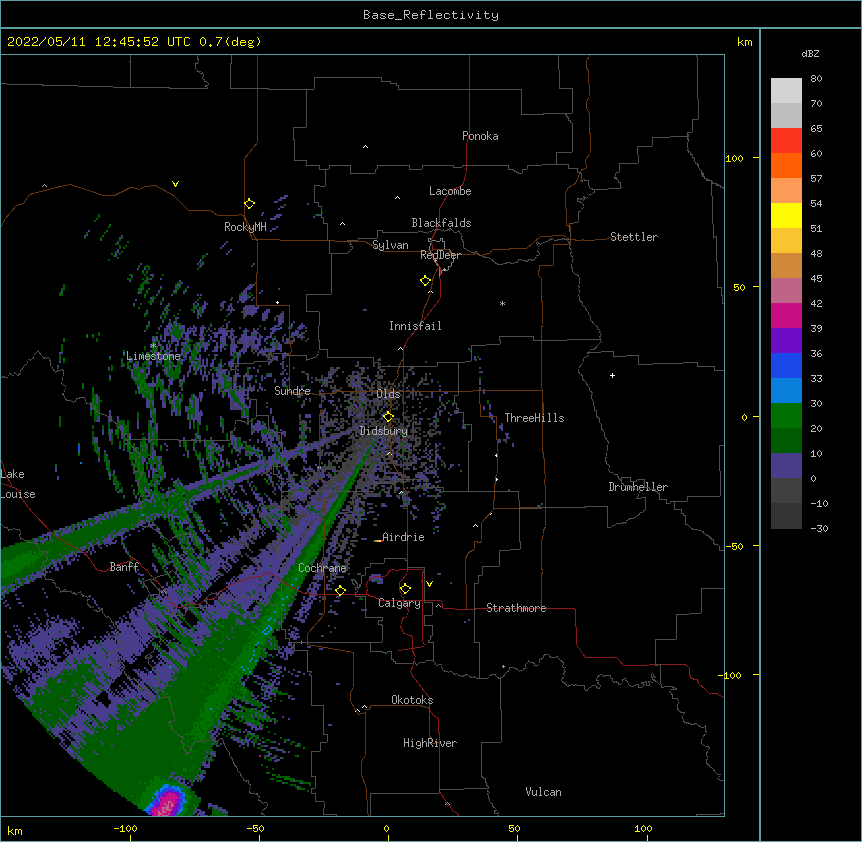Select the Drumheller city label

[638, 487]
